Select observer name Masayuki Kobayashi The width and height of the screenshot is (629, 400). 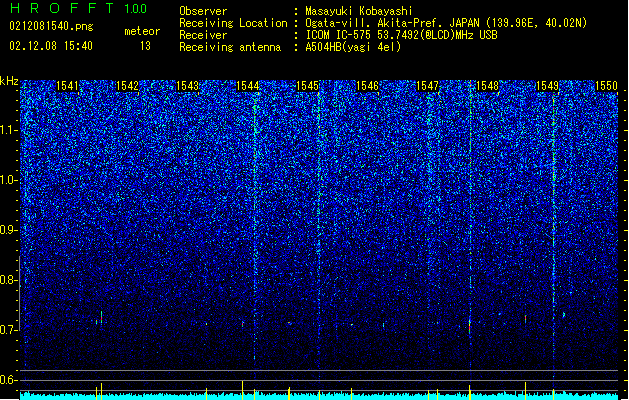pyautogui.click(x=359, y=11)
